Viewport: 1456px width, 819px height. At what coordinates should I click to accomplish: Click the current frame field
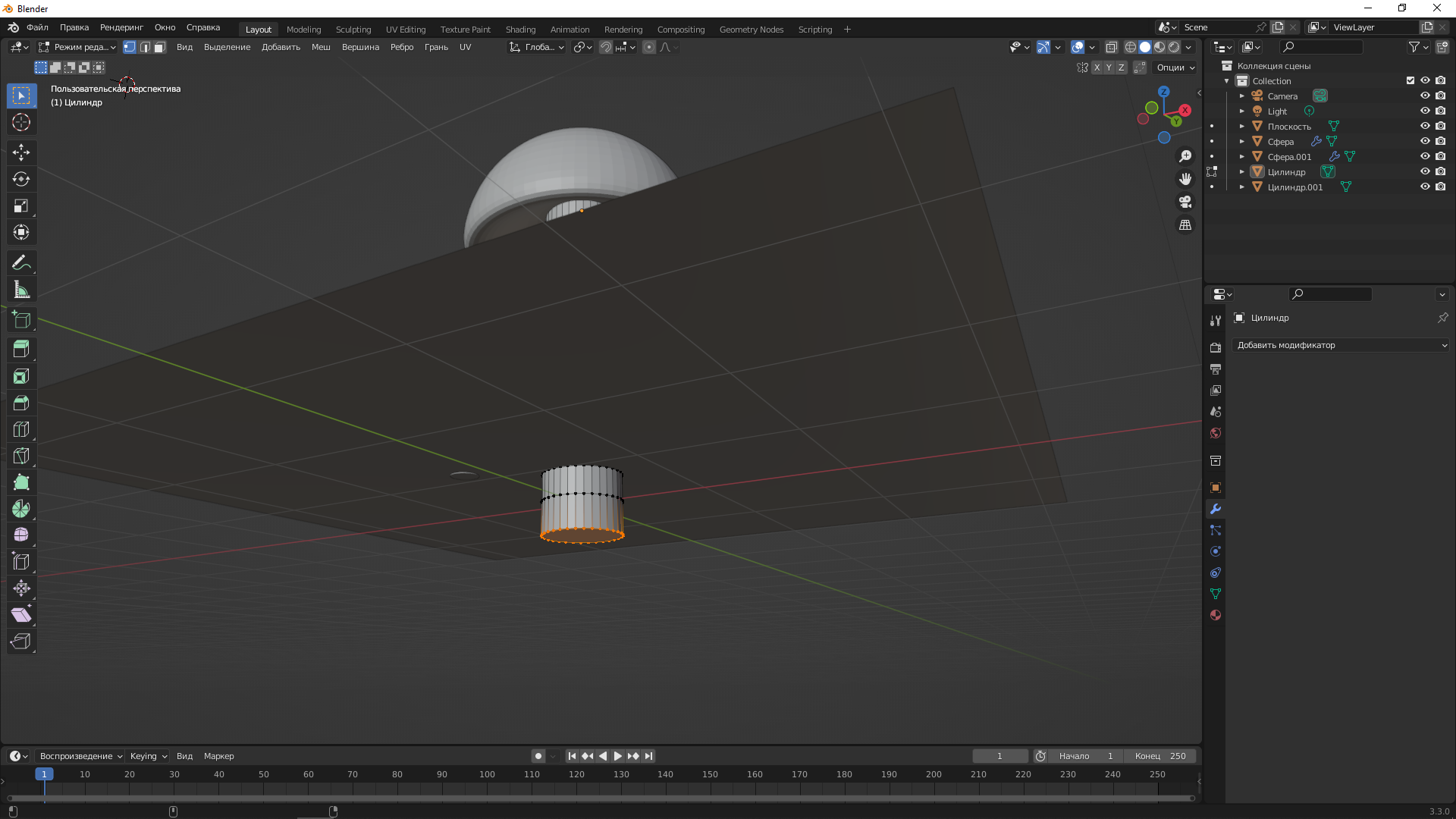[x=1000, y=756]
